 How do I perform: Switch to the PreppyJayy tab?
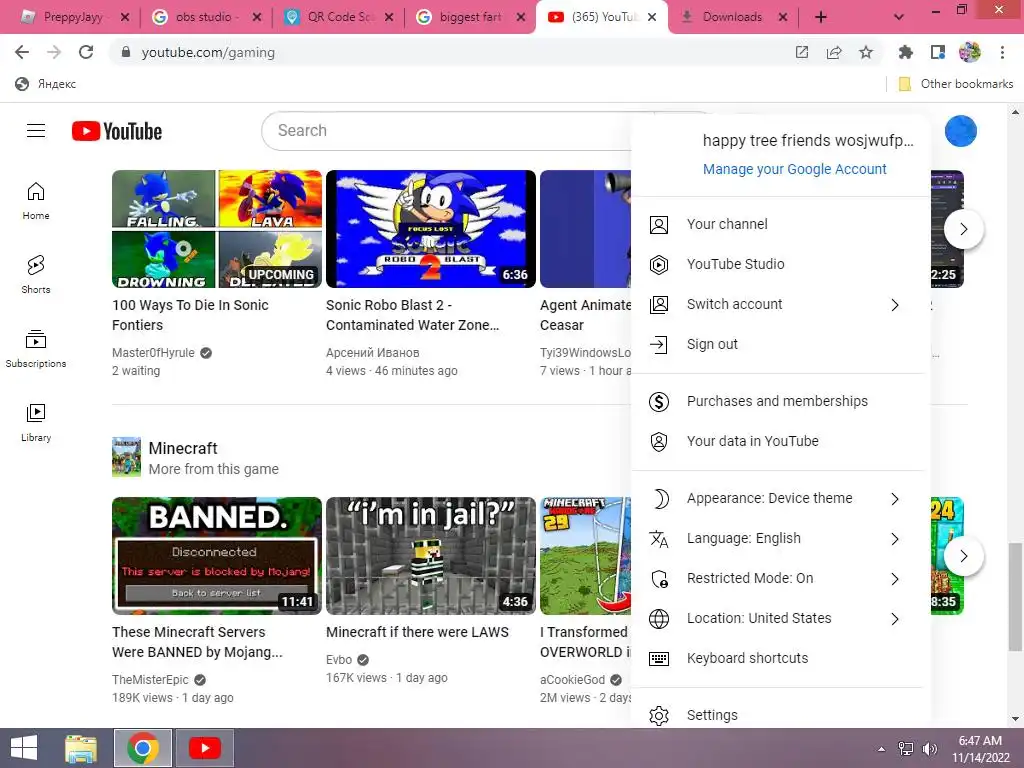[x=74, y=18]
